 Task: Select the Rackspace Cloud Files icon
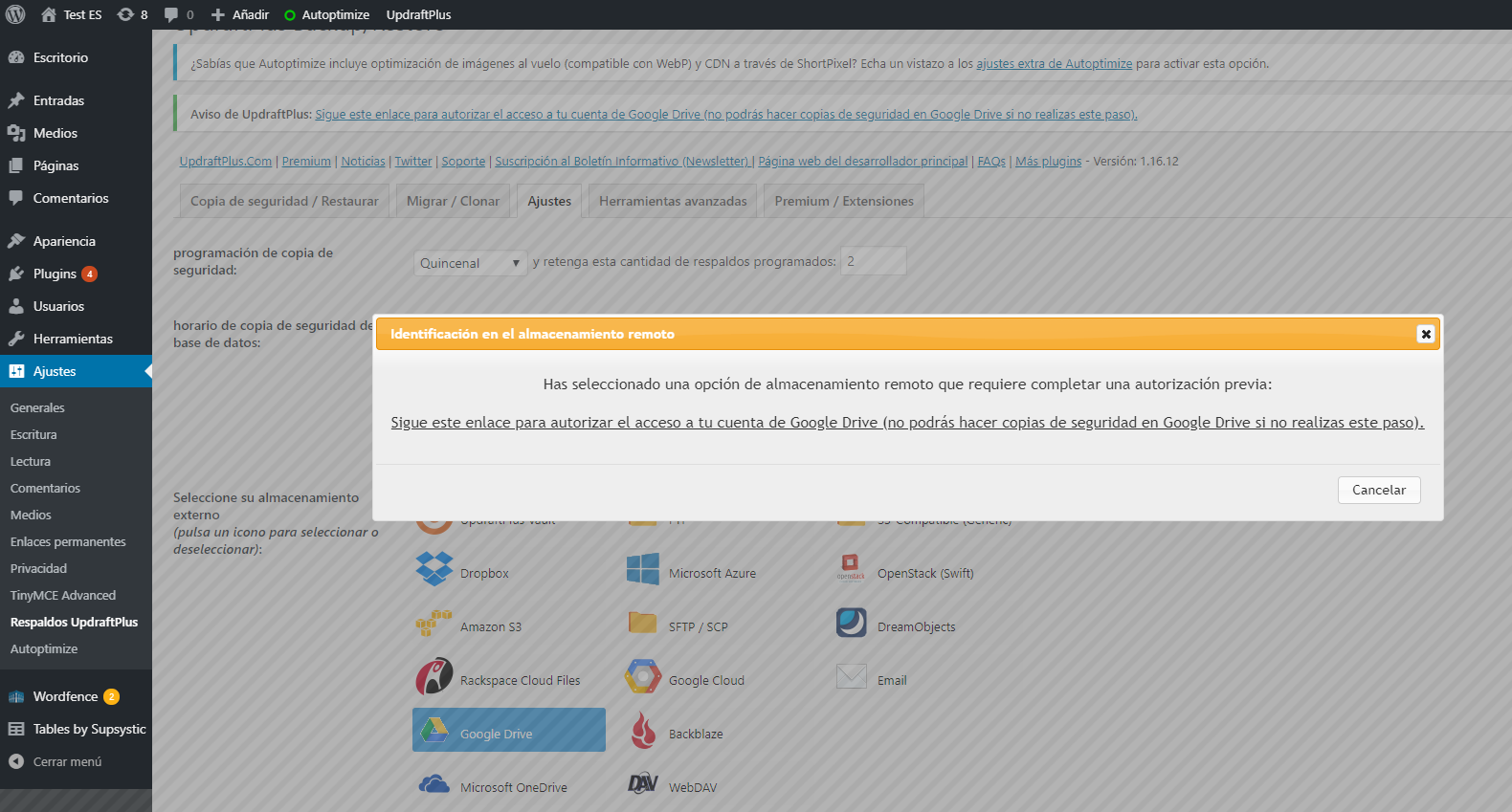point(434,676)
